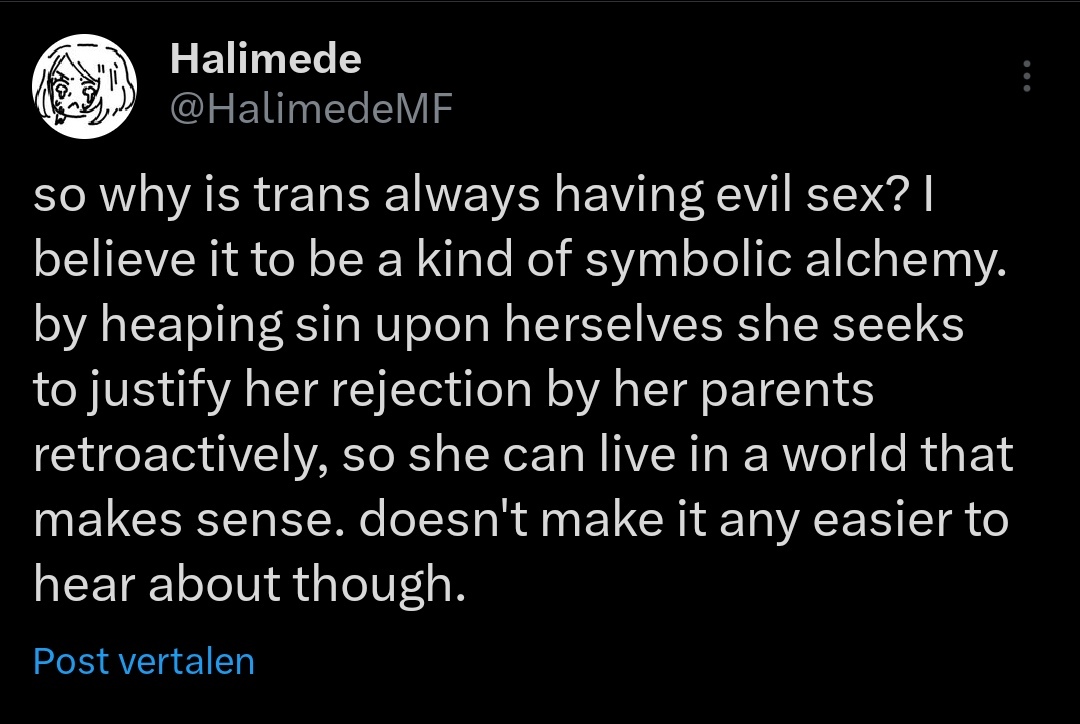
Task: Click the line starting 'makes sense. doesn't make'
Action: [521, 520]
